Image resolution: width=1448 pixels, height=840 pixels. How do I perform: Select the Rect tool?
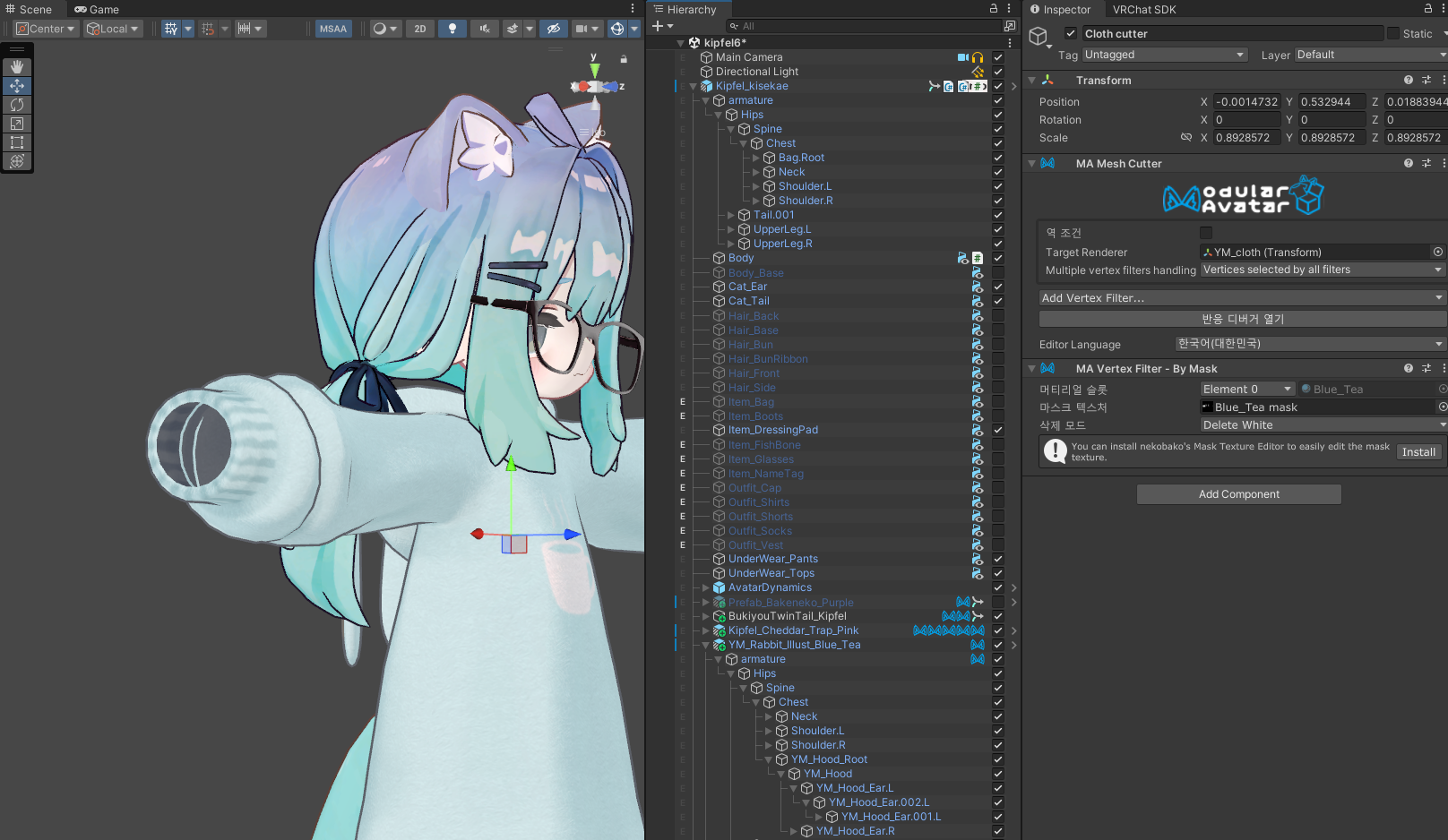pos(17,142)
